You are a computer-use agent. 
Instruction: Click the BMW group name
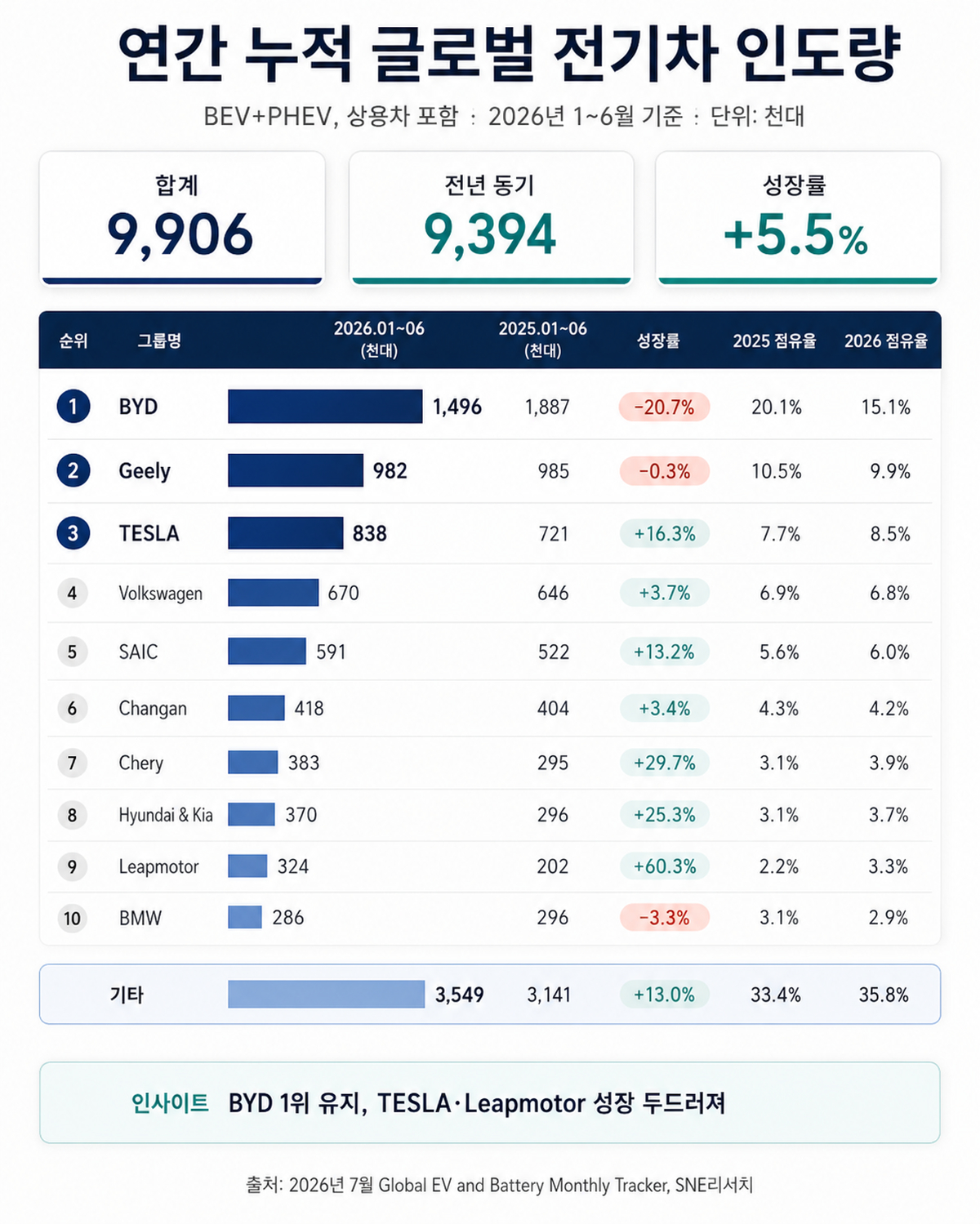tap(140, 918)
